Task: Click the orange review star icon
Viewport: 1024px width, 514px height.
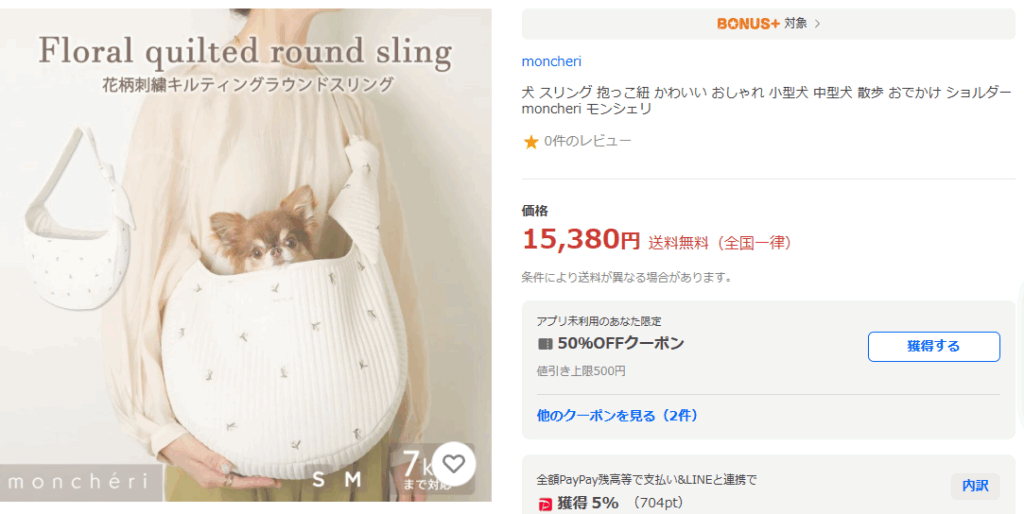Action: click(531, 142)
